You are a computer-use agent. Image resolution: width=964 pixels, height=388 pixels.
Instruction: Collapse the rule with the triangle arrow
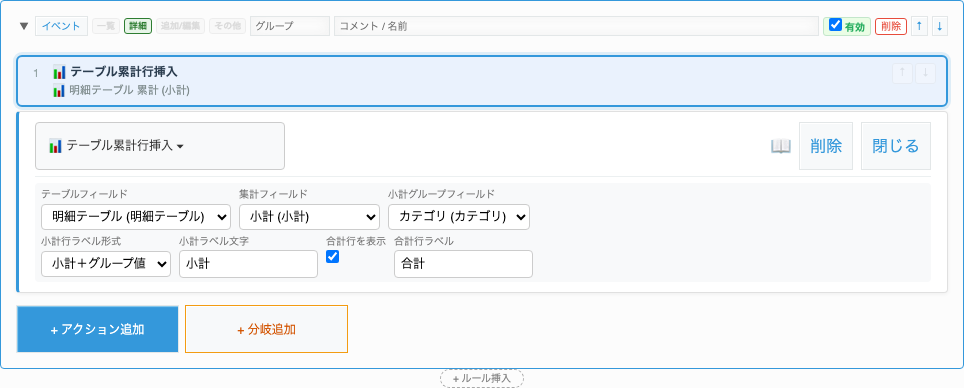(24, 26)
